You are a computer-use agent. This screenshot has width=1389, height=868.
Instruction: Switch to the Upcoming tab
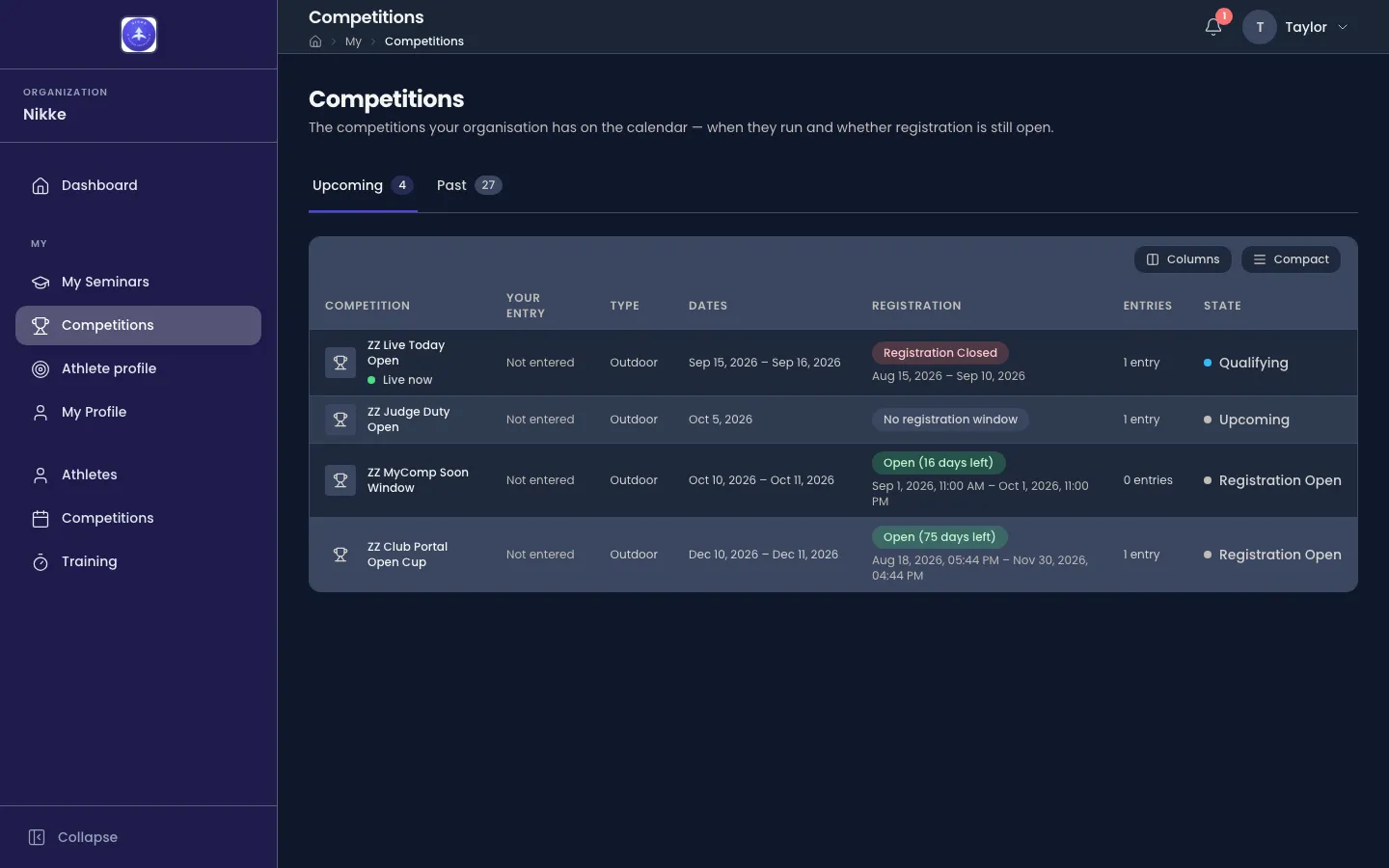[363, 185]
